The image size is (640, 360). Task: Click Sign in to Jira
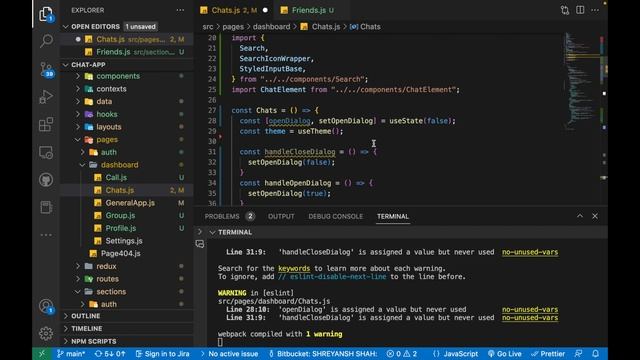click(162, 354)
